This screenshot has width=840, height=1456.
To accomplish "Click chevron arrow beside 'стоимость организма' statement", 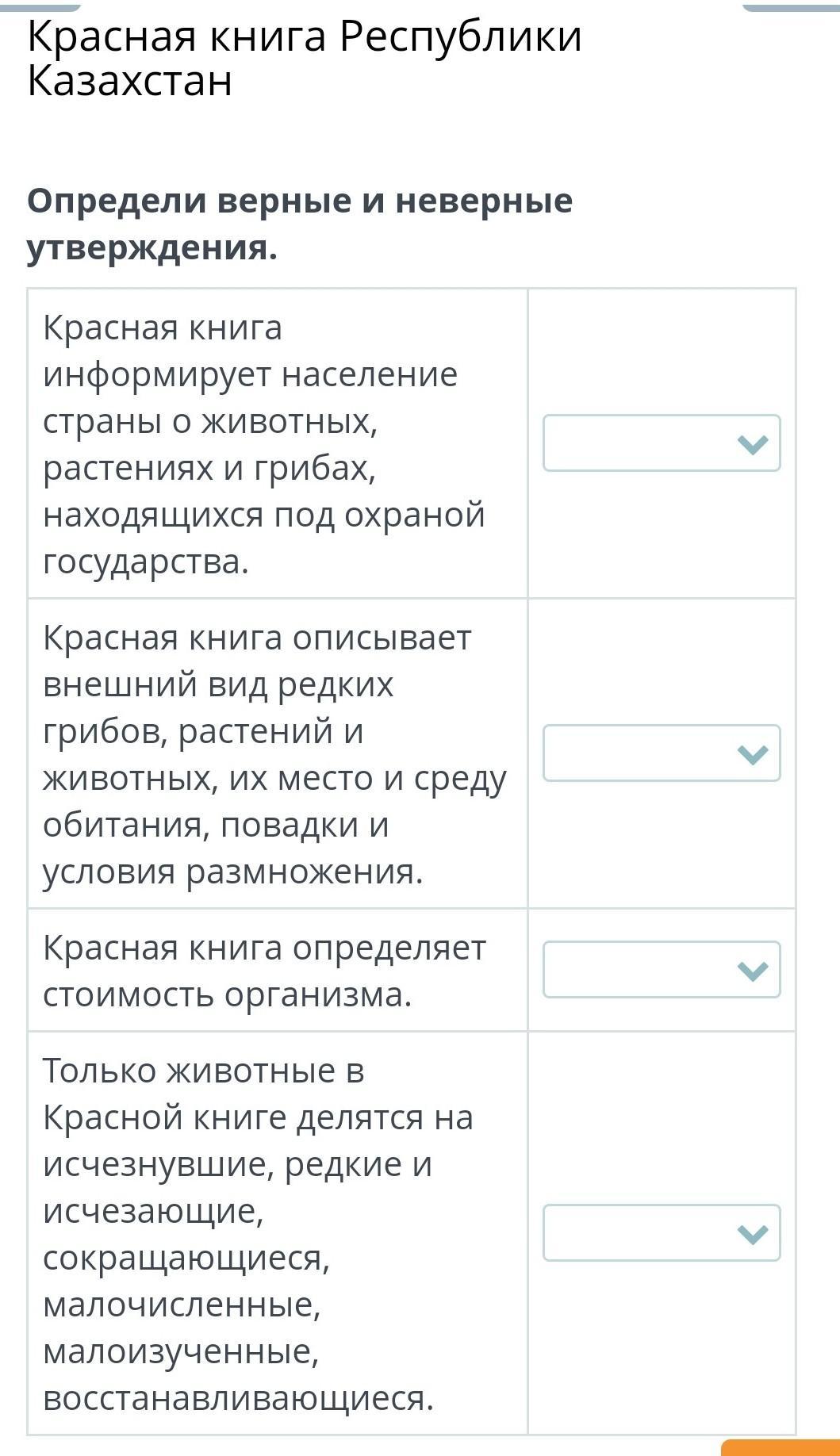I will click(752, 970).
